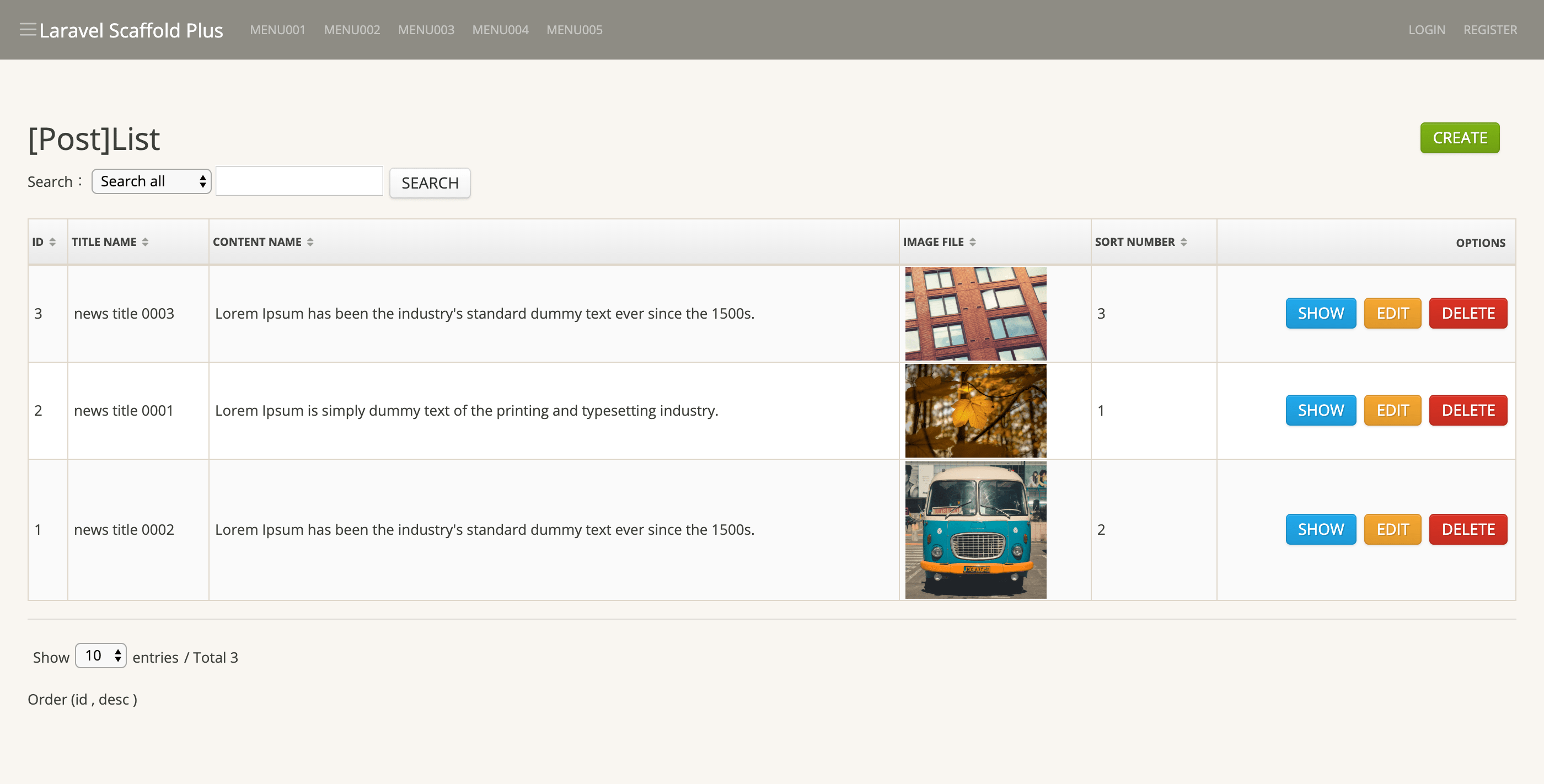Edit post news title 0001
Viewport: 1544px width, 784px height.
coord(1392,410)
